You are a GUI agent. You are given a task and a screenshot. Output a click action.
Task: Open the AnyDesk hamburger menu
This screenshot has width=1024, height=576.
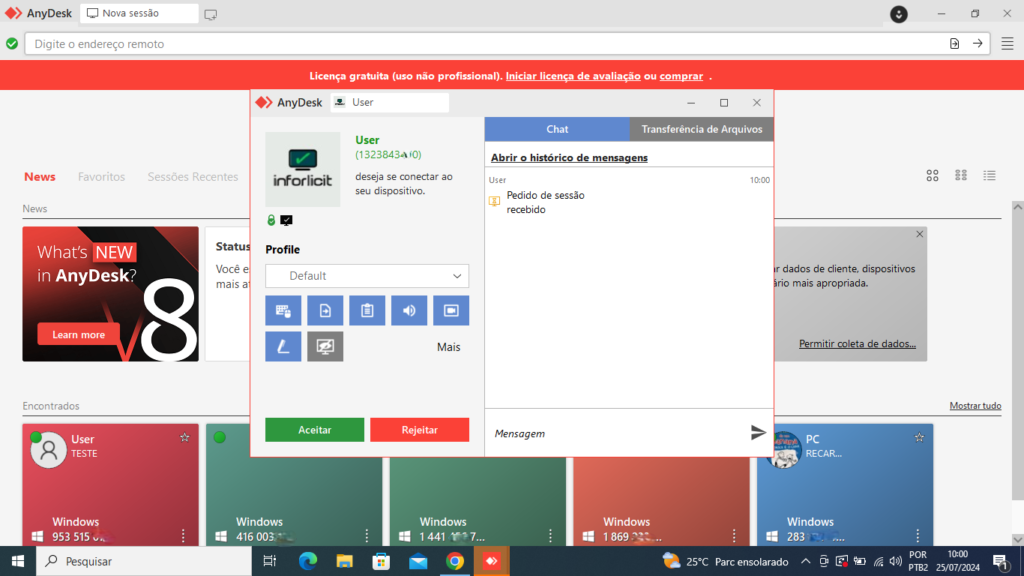click(1007, 44)
